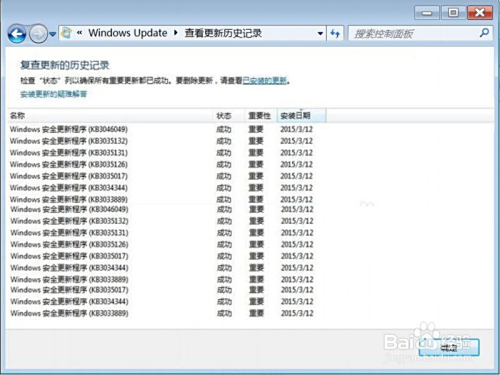
Task: Open recent pages dropdown beside navigation arrows
Action: [x=52, y=34]
